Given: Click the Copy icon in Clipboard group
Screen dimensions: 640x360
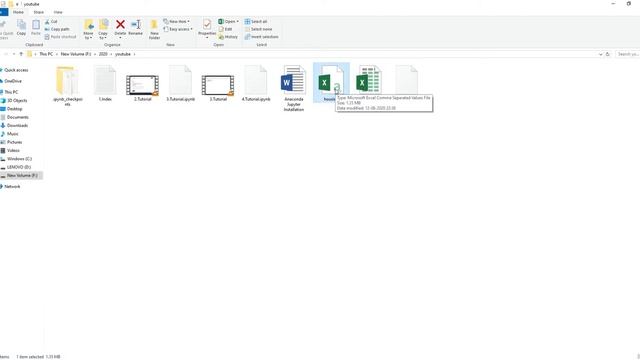Looking at the screenshot, I should tap(21, 28).
